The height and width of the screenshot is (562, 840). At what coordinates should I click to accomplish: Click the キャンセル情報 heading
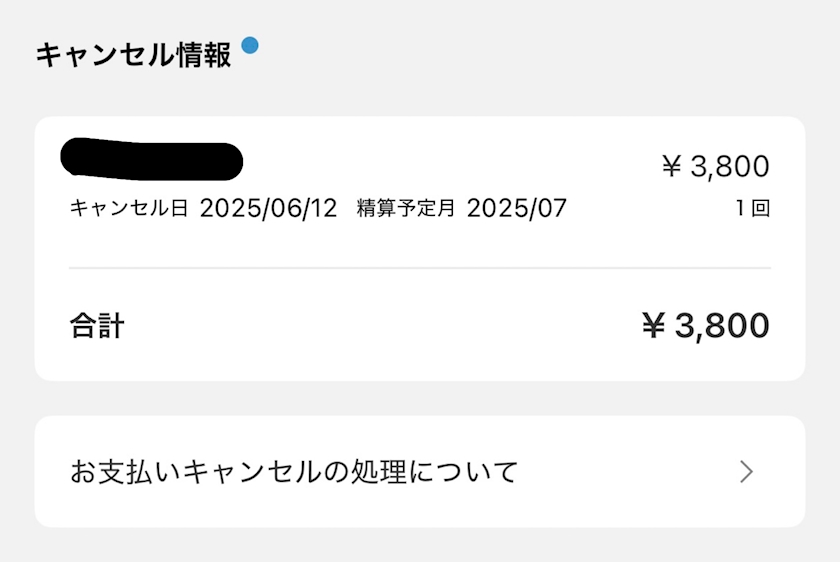(133, 55)
